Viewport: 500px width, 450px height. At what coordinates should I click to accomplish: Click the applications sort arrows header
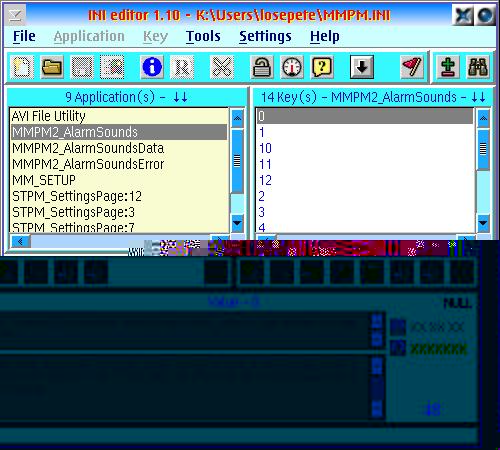pos(180,97)
